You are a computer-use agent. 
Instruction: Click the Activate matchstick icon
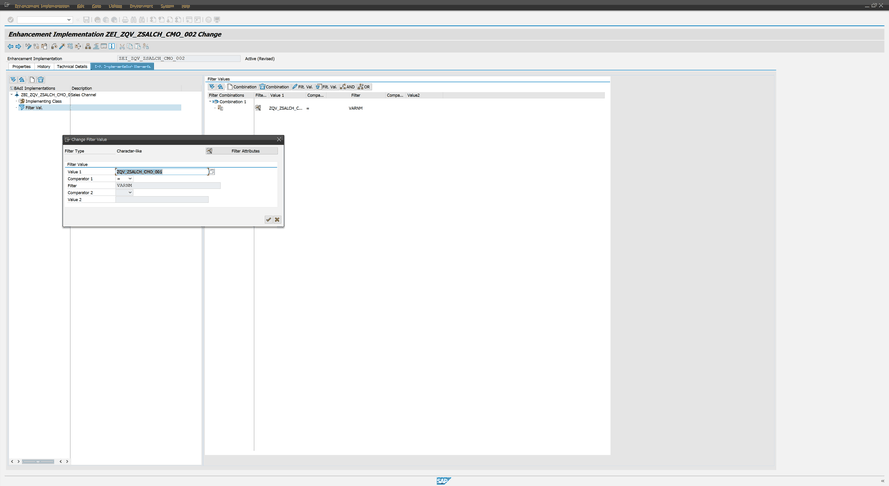pos(62,47)
